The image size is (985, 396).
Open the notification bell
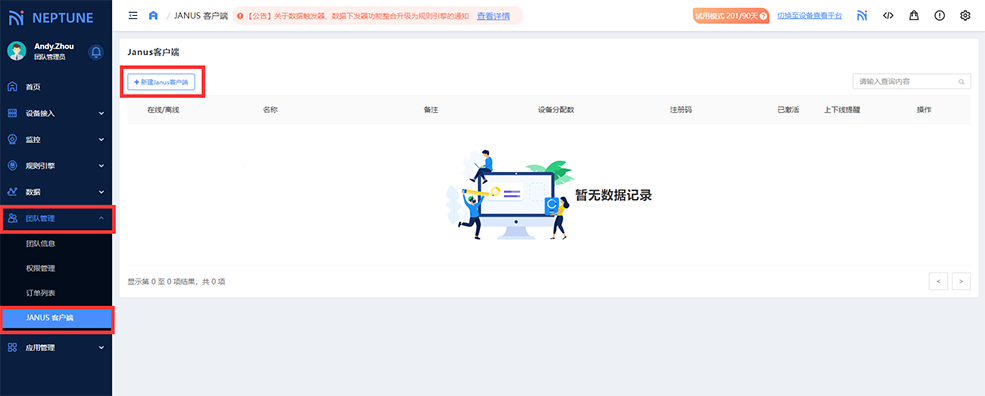[95, 52]
